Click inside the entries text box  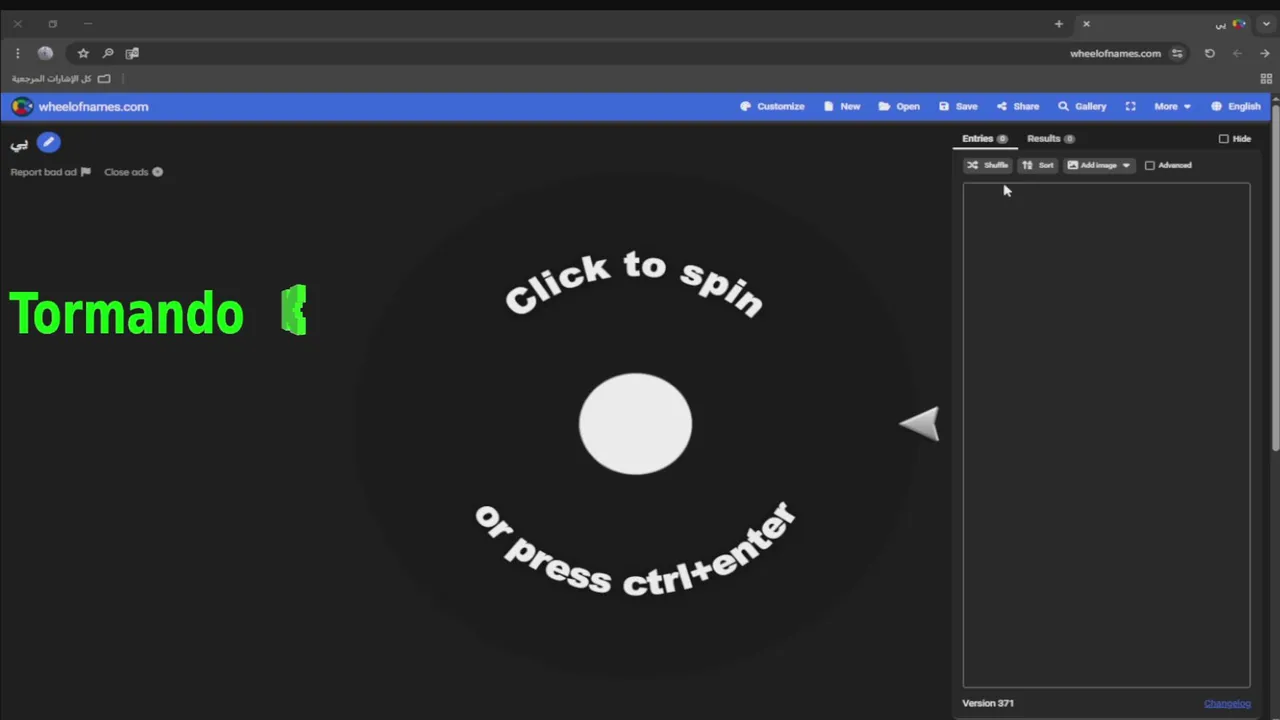pos(1106,435)
